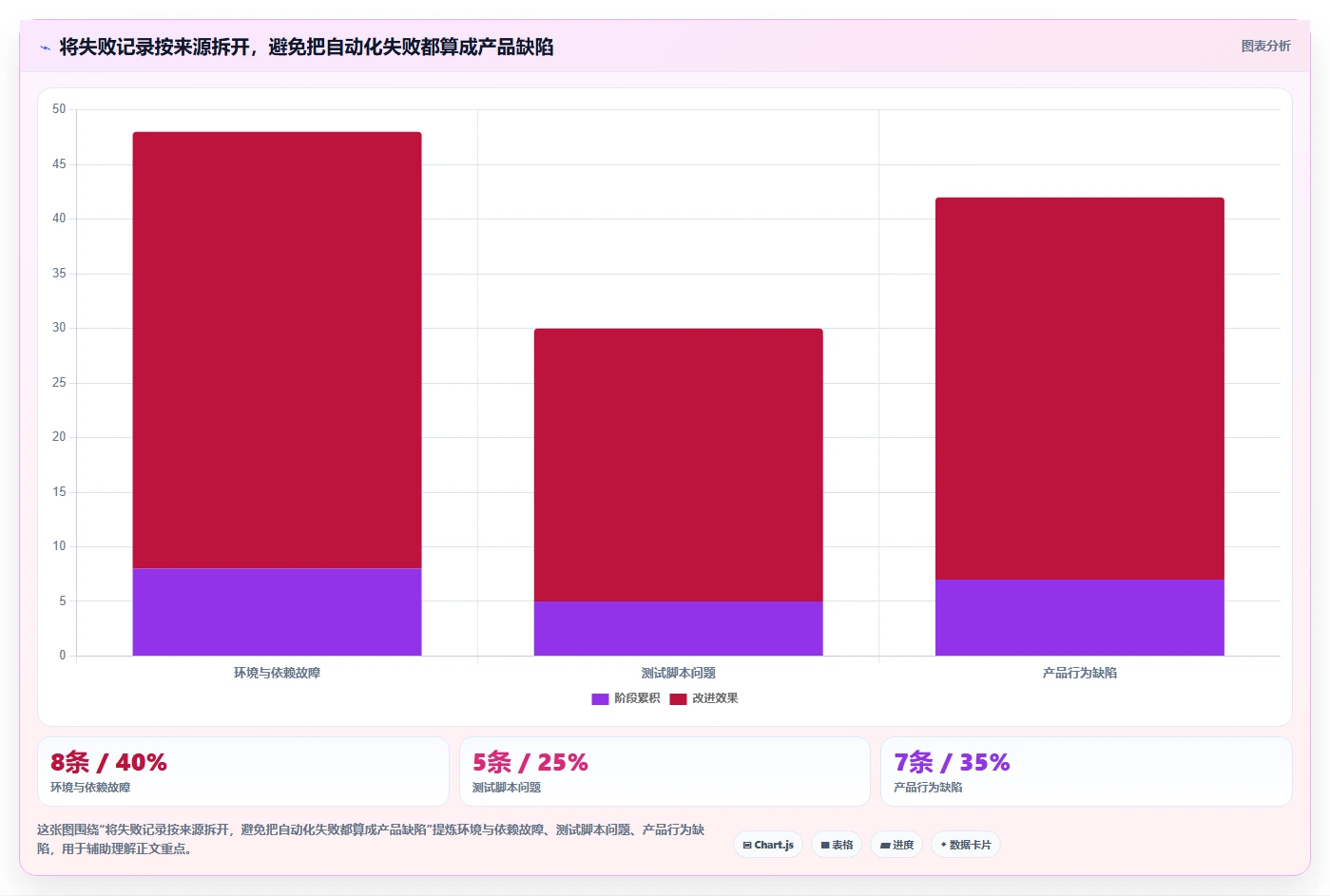The width and height of the screenshot is (1330, 896).
Task: Click the red segment of 产品行为缺陷 bar
Action: [1079, 389]
